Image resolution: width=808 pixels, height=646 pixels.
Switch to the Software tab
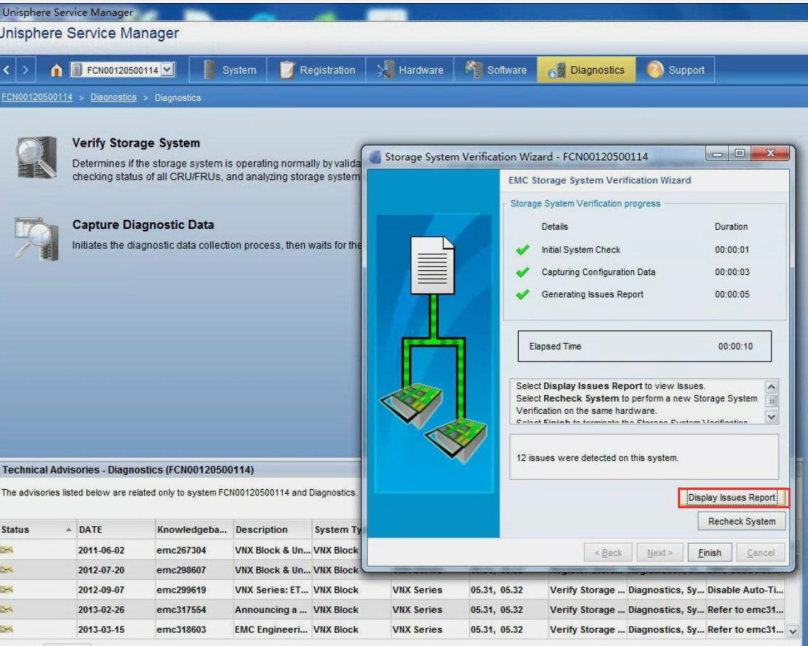(x=496, y=70)
